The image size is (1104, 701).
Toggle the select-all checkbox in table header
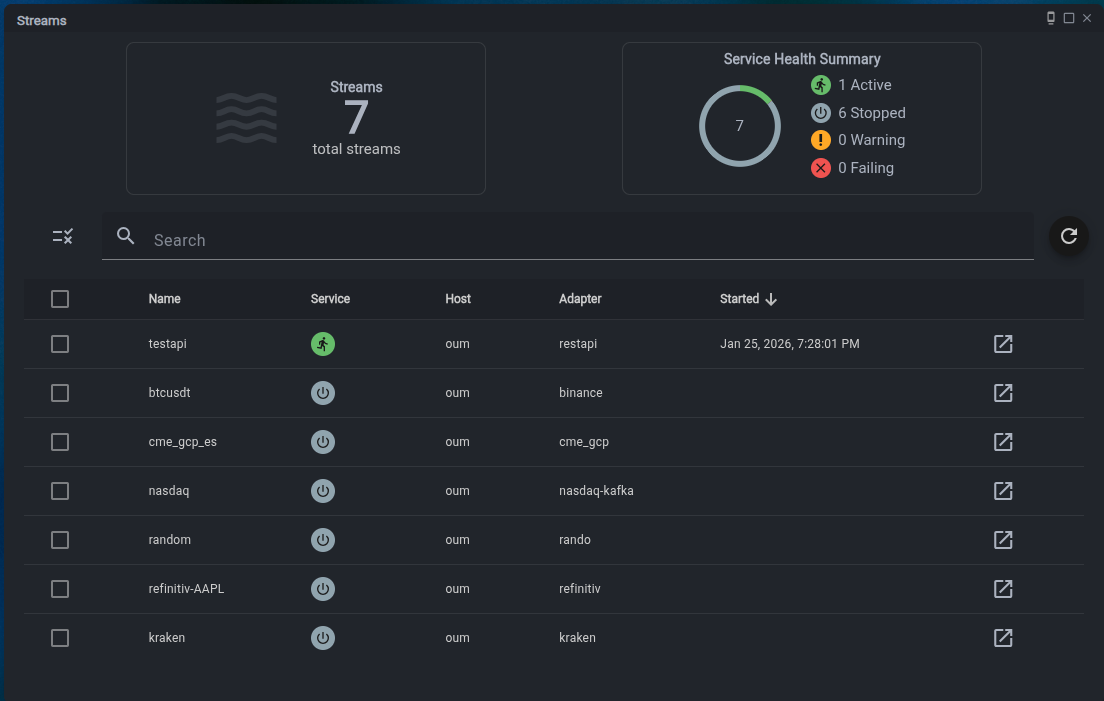point(60,299)
